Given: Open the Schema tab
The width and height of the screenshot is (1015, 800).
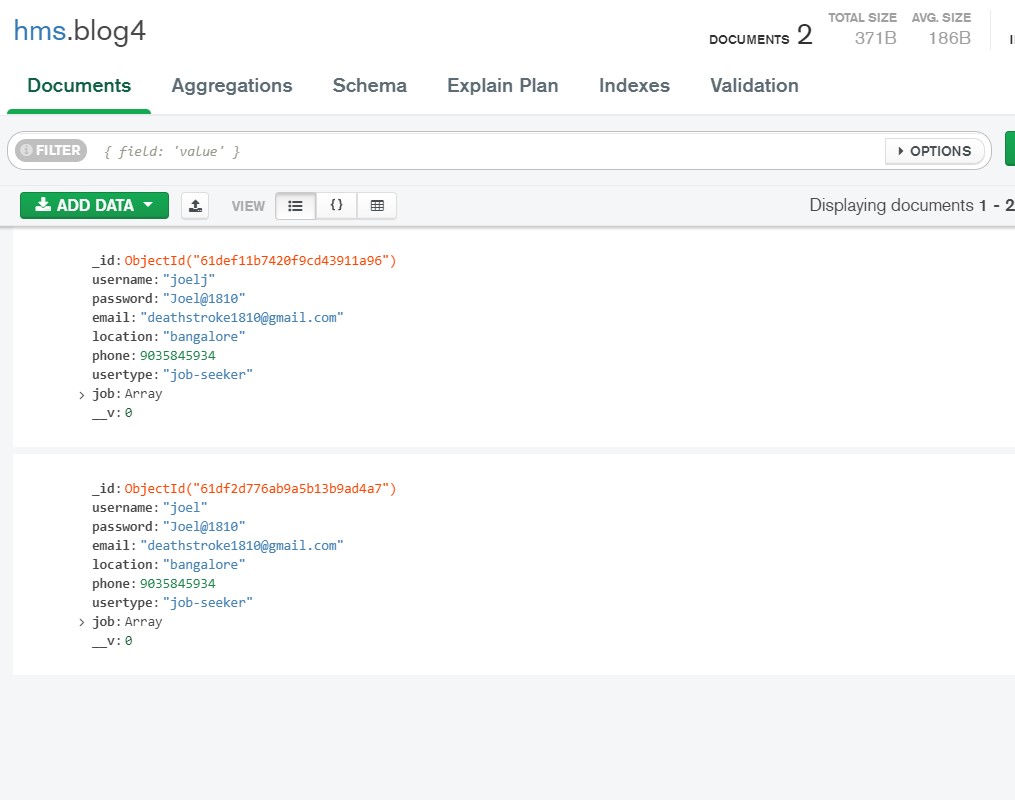Looking at the screenshot, I should coord(369,86).
